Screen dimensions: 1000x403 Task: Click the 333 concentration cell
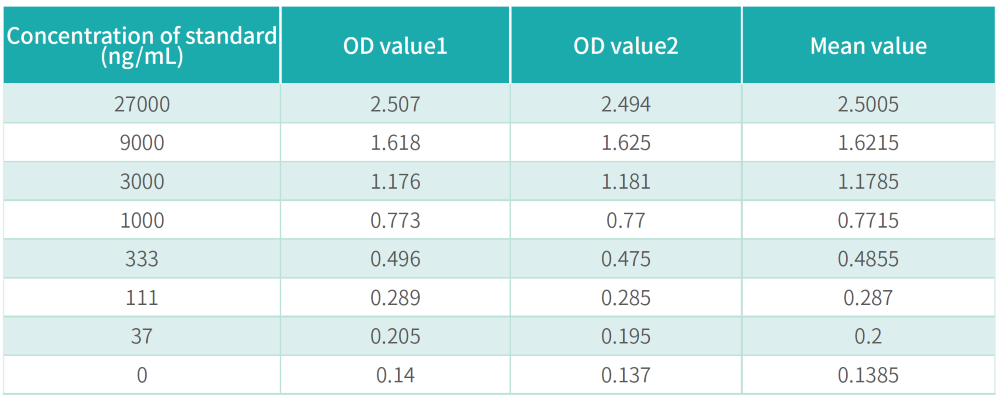click(141, 259)
